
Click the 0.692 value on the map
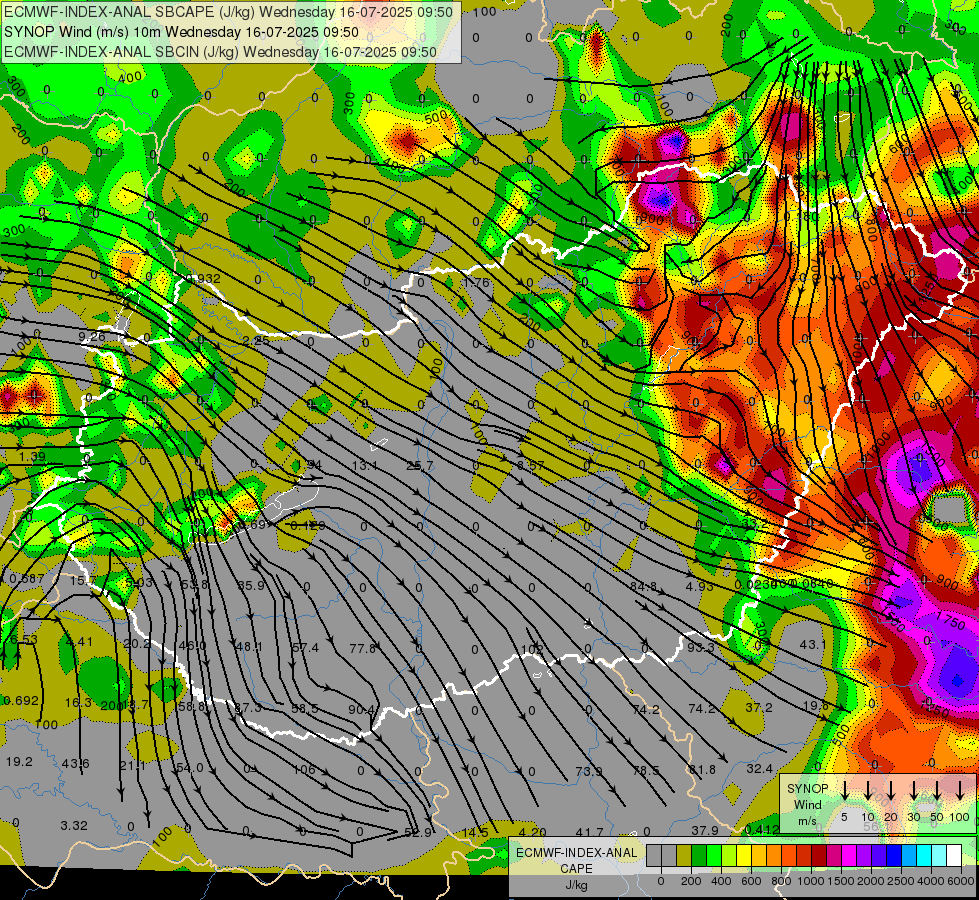pyautogui.click(x=21, y=701)
